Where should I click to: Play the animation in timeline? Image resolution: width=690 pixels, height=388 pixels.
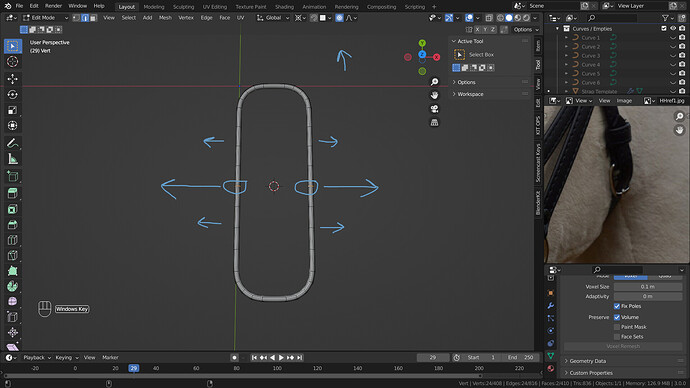coord(281,358)
